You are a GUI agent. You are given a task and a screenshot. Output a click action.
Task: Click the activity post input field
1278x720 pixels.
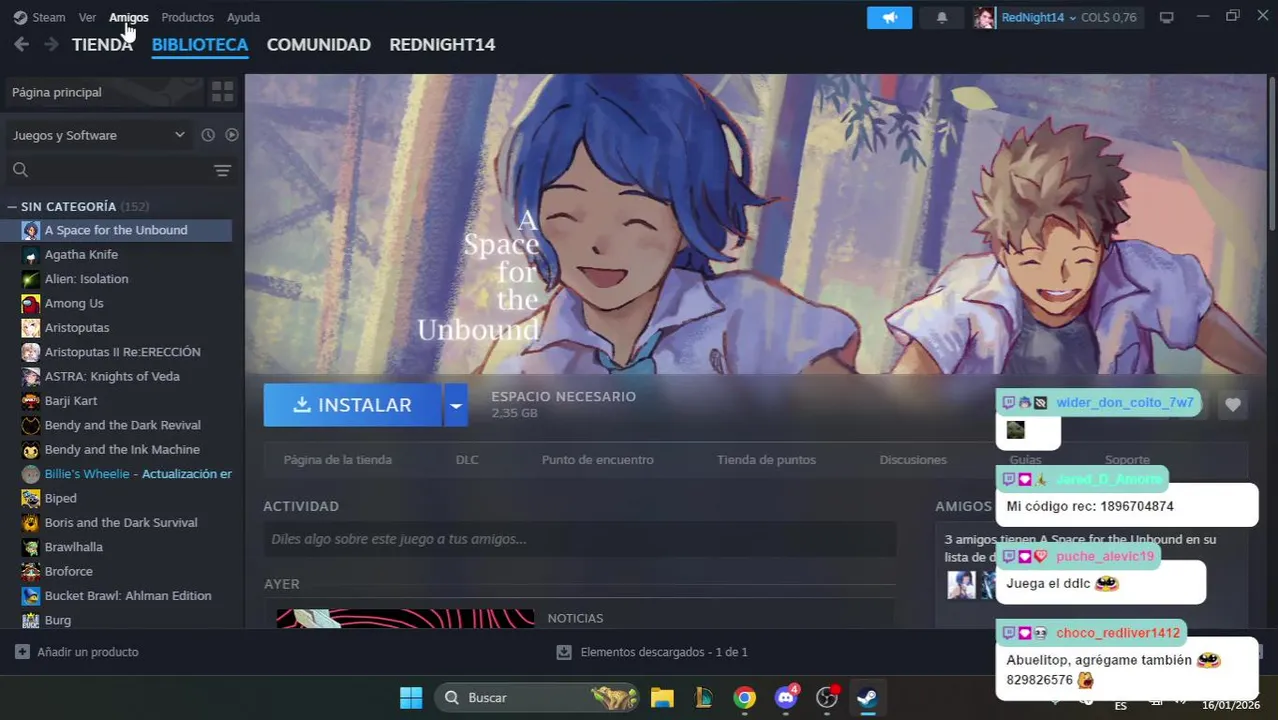pyautogui.click(x=580, y=539)
